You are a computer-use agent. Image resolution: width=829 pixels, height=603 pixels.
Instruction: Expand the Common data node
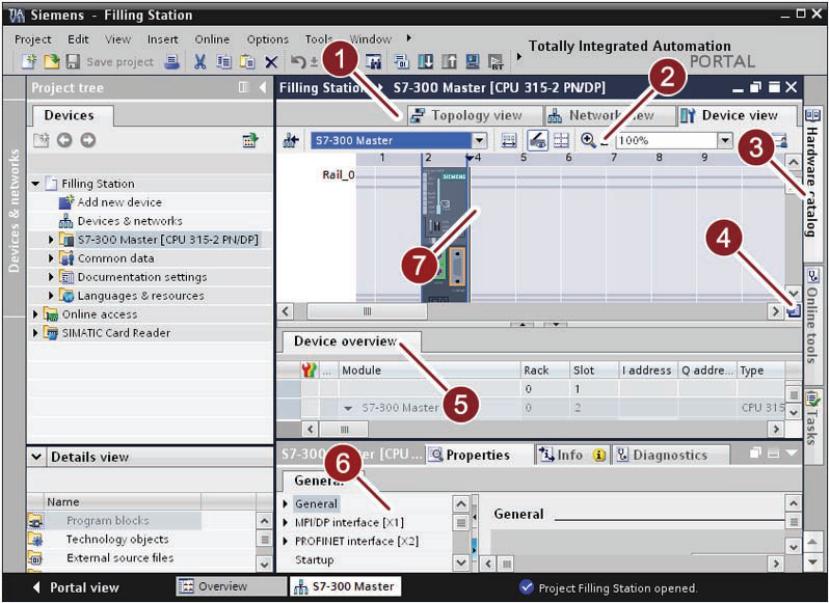click(x=51, y=258)
